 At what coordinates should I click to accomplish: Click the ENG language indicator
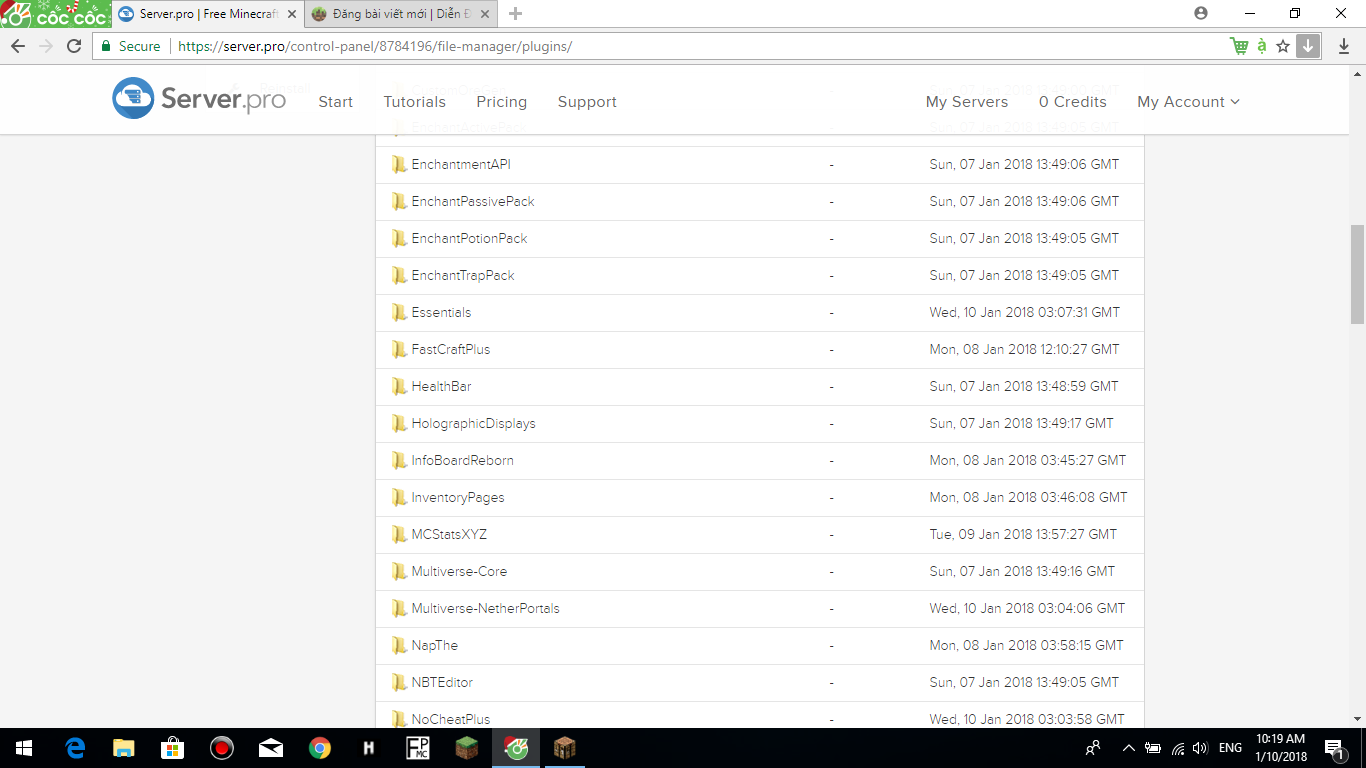[1230, 748]
